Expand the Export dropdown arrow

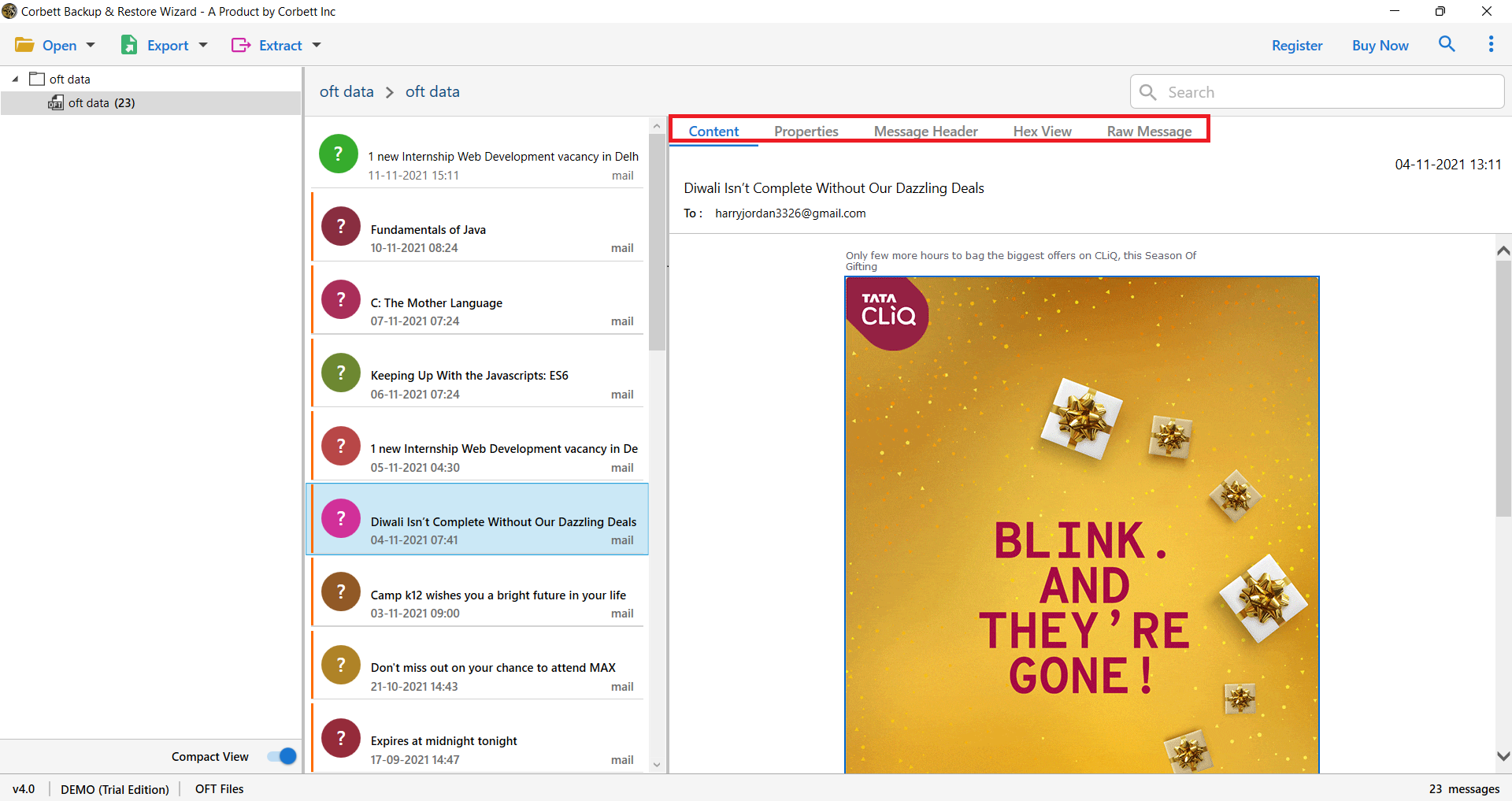tap(203, 45)
